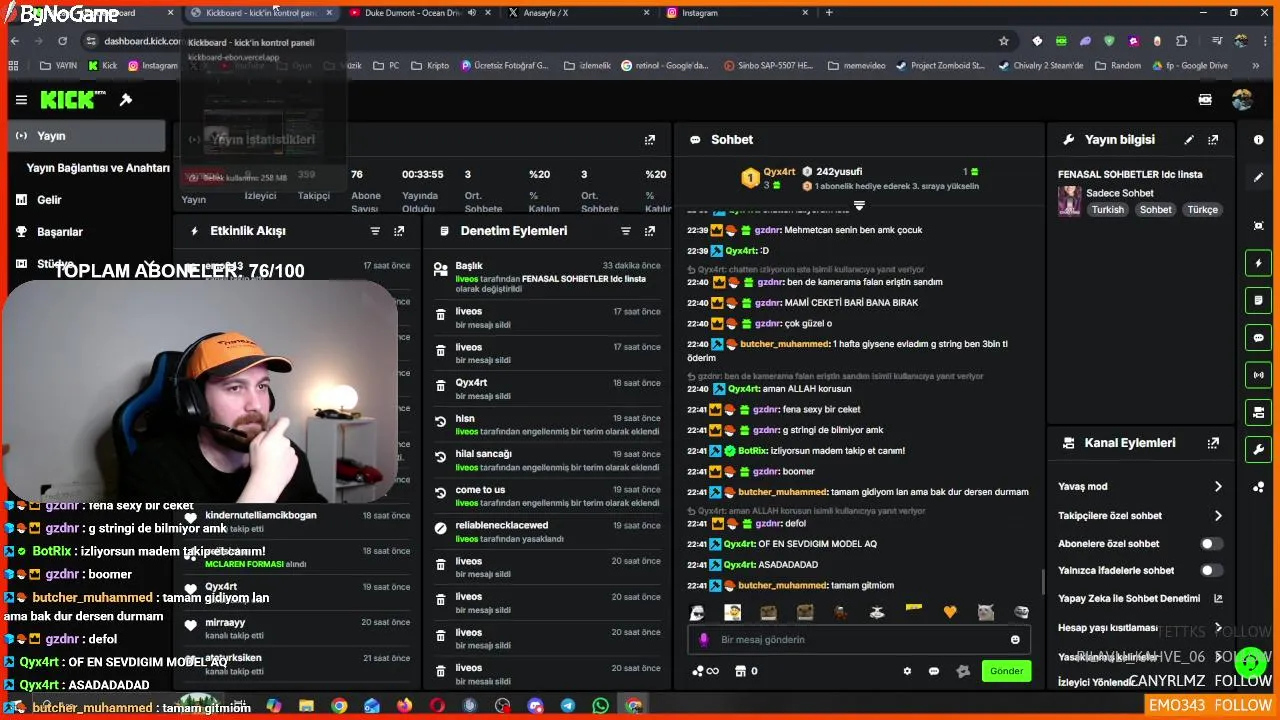This screenshot has width=1280, height=720.
Task: Pop out the Yayın bilgisi panel
Action: (x=1213, y=140)
